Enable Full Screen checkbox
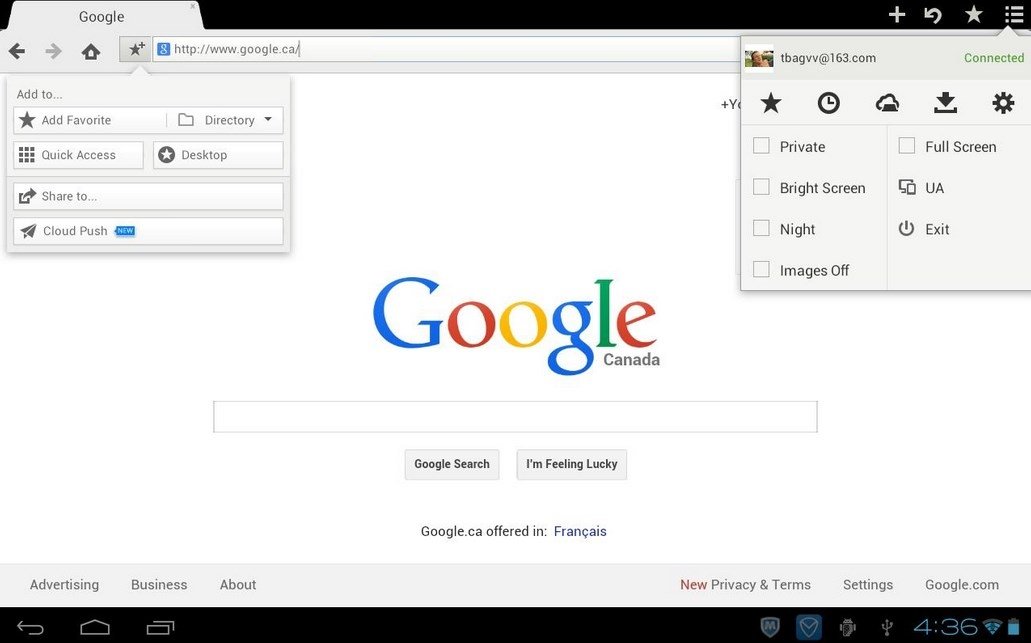This screenshot has width=1031, height=643. coord(907,146)
